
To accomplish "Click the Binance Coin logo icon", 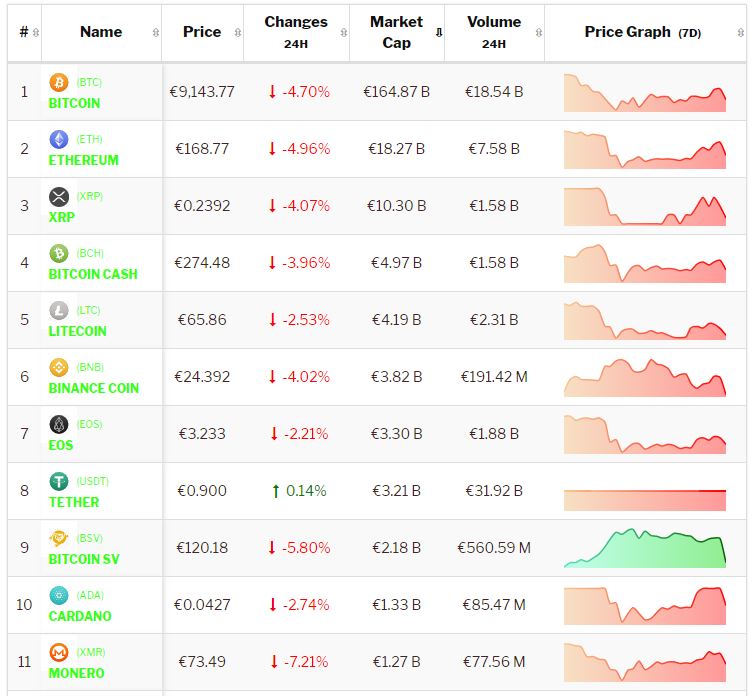I will click(x=58, y=367).
